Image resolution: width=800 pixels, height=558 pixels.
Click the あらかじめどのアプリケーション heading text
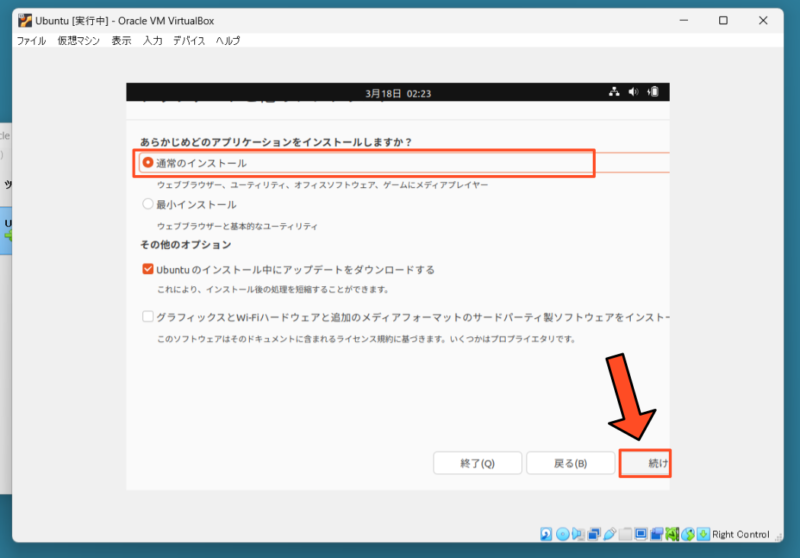[276, 142]
